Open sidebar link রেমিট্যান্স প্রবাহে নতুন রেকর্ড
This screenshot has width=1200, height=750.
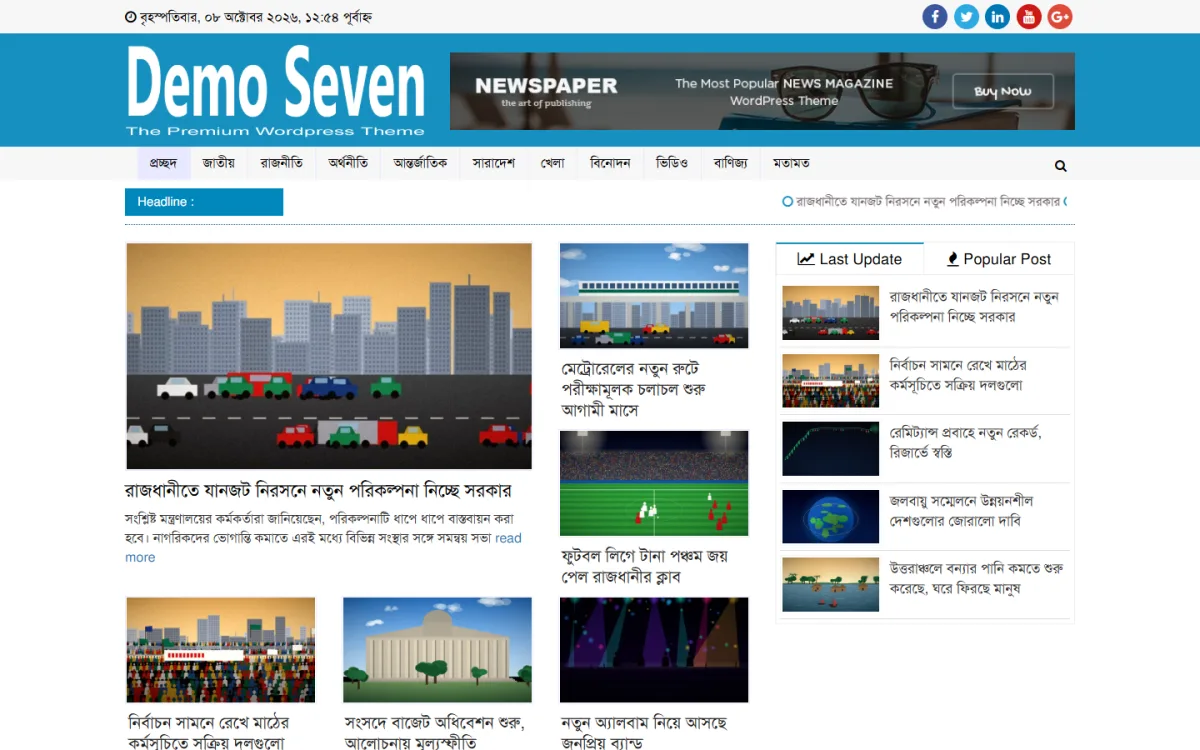[x=966, y=442]
